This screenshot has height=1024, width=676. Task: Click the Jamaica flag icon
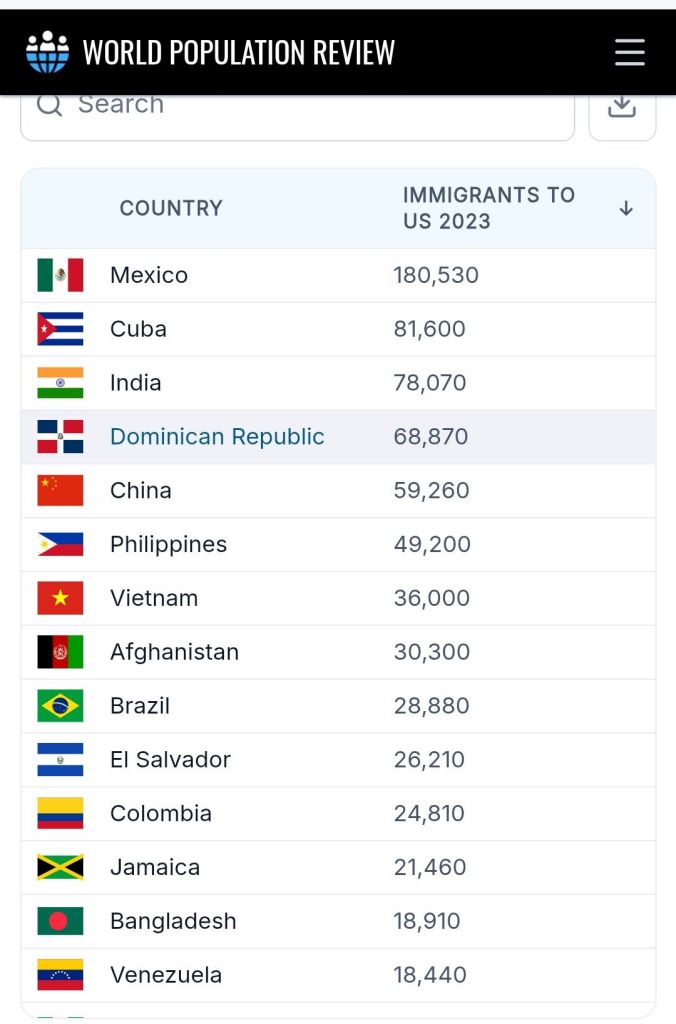pos(60,867)
